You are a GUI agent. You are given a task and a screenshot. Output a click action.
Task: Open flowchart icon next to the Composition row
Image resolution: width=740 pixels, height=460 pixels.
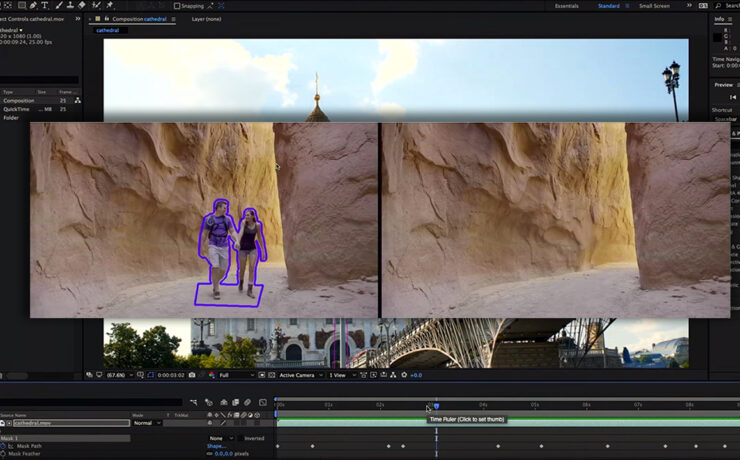pos(77,100)
